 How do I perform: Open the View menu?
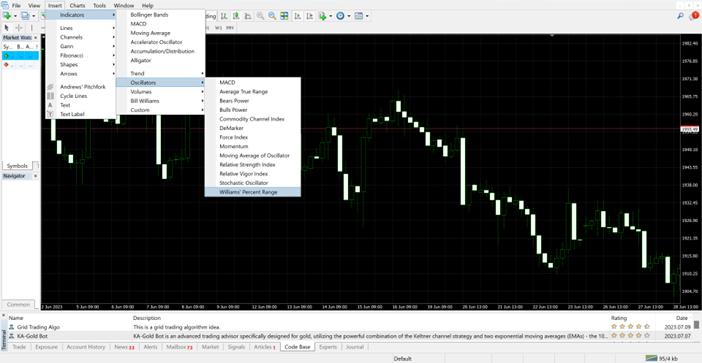[34, 5]
